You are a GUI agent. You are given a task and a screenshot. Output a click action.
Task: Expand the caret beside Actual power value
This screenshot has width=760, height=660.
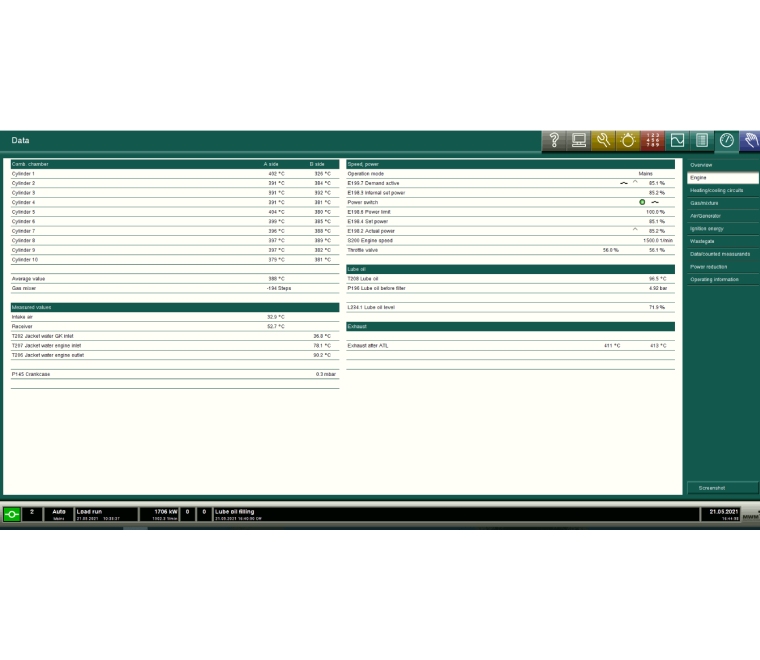tap(634, 230)
